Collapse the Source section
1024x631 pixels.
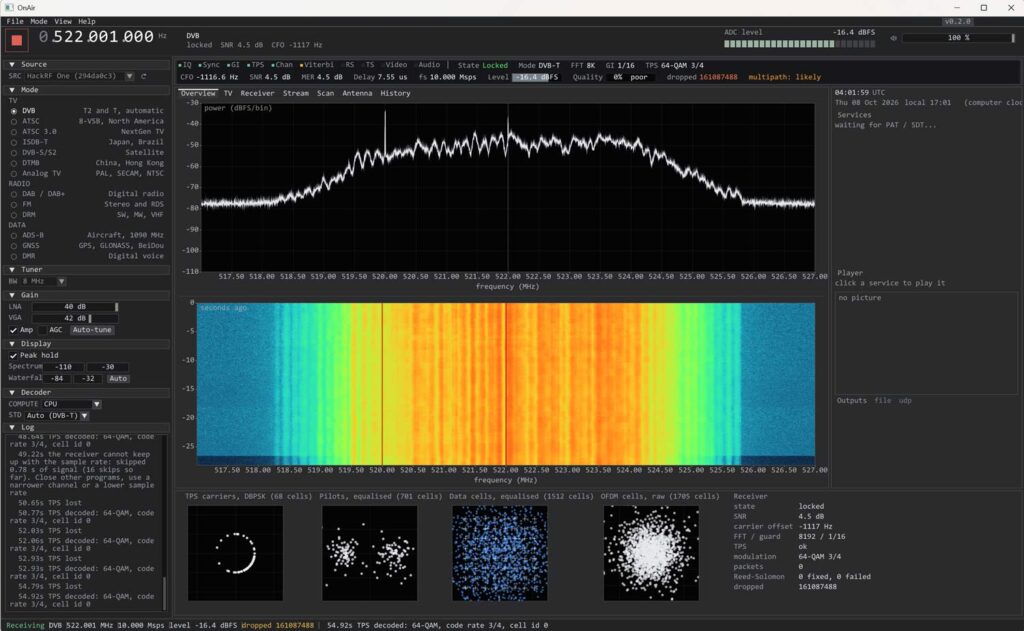pyautogui.click(x=12, y=65)
